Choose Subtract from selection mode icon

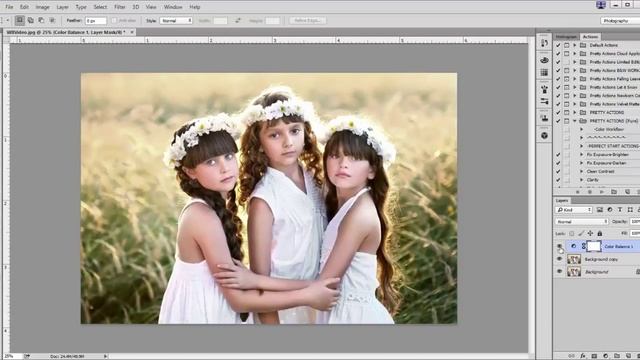pyautogui.click(x=41, y=20)
